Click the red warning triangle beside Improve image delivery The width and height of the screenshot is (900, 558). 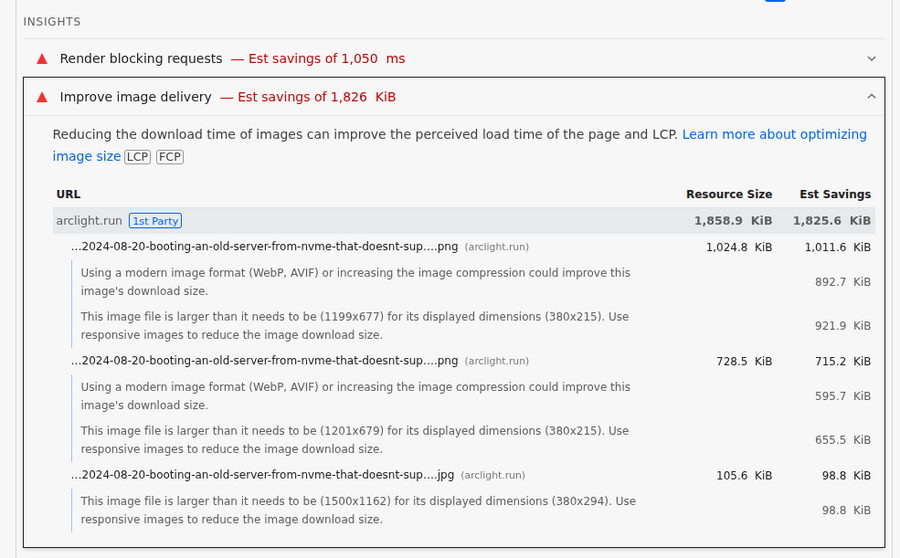tap(42, 97)
